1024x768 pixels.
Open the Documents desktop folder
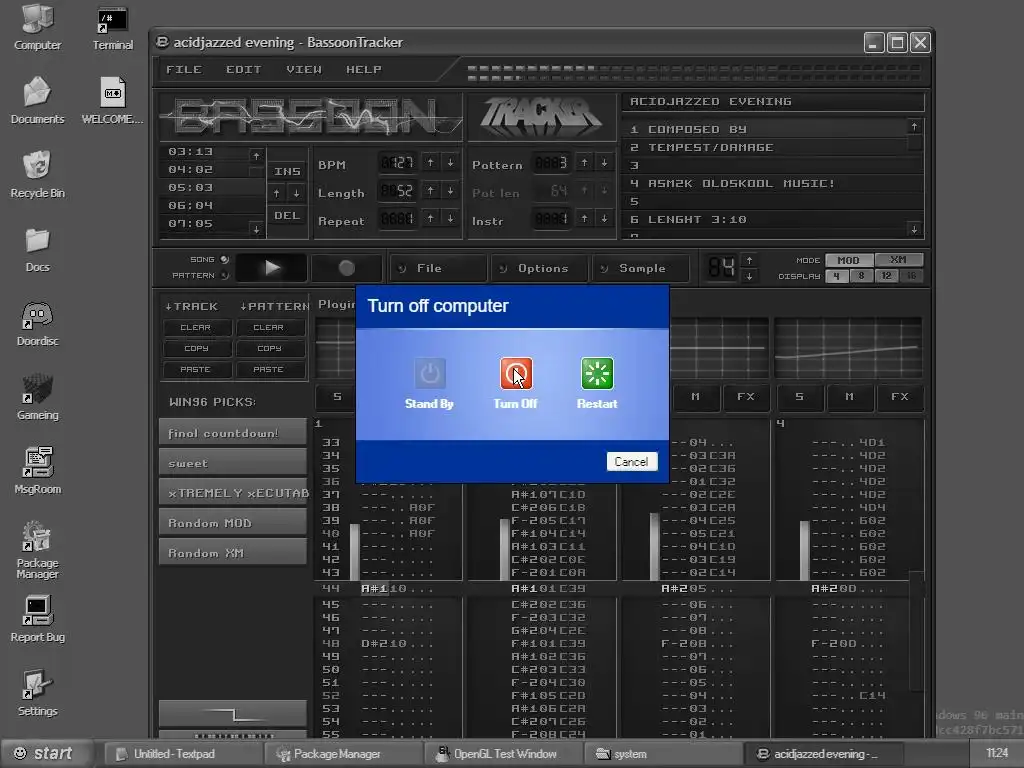37,101
